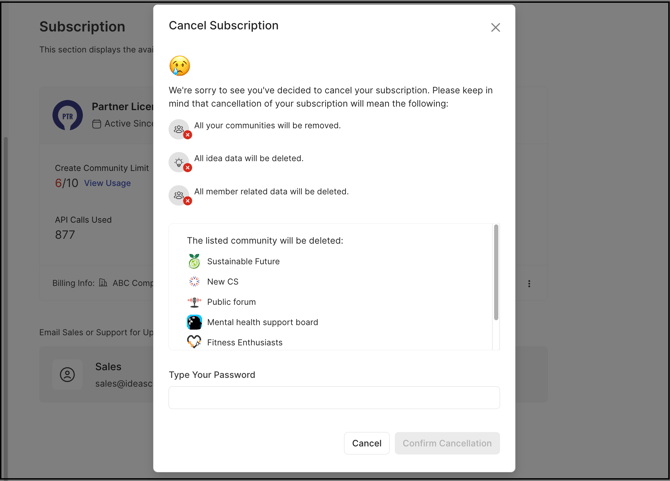Select the Fitness Enthusiasts heart icon

pos(194,342)
